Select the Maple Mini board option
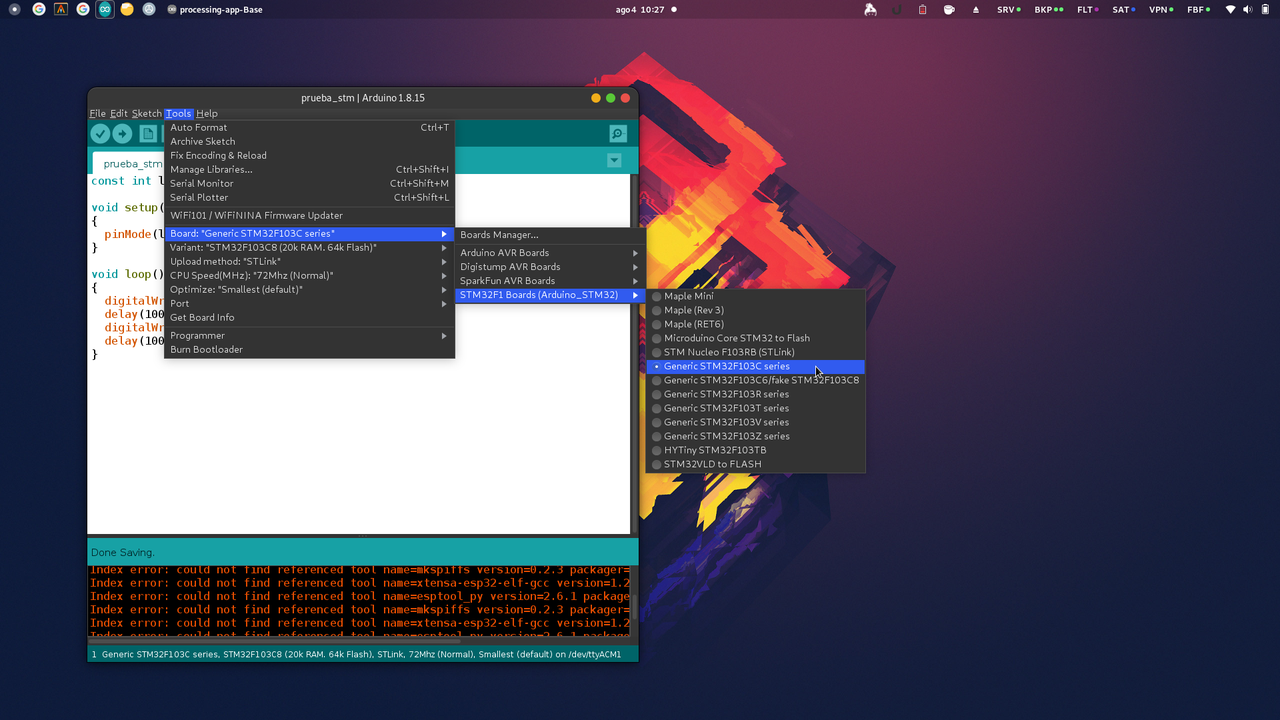Viewport: 1280px width, 720px height. (x=756, y=296)
